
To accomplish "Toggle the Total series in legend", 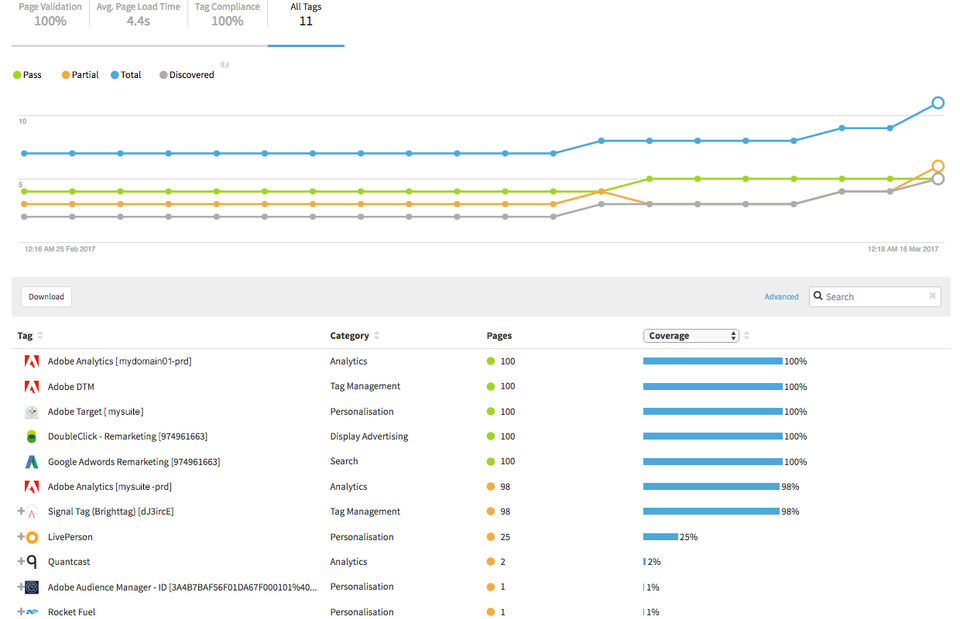I will pos(126,75).
